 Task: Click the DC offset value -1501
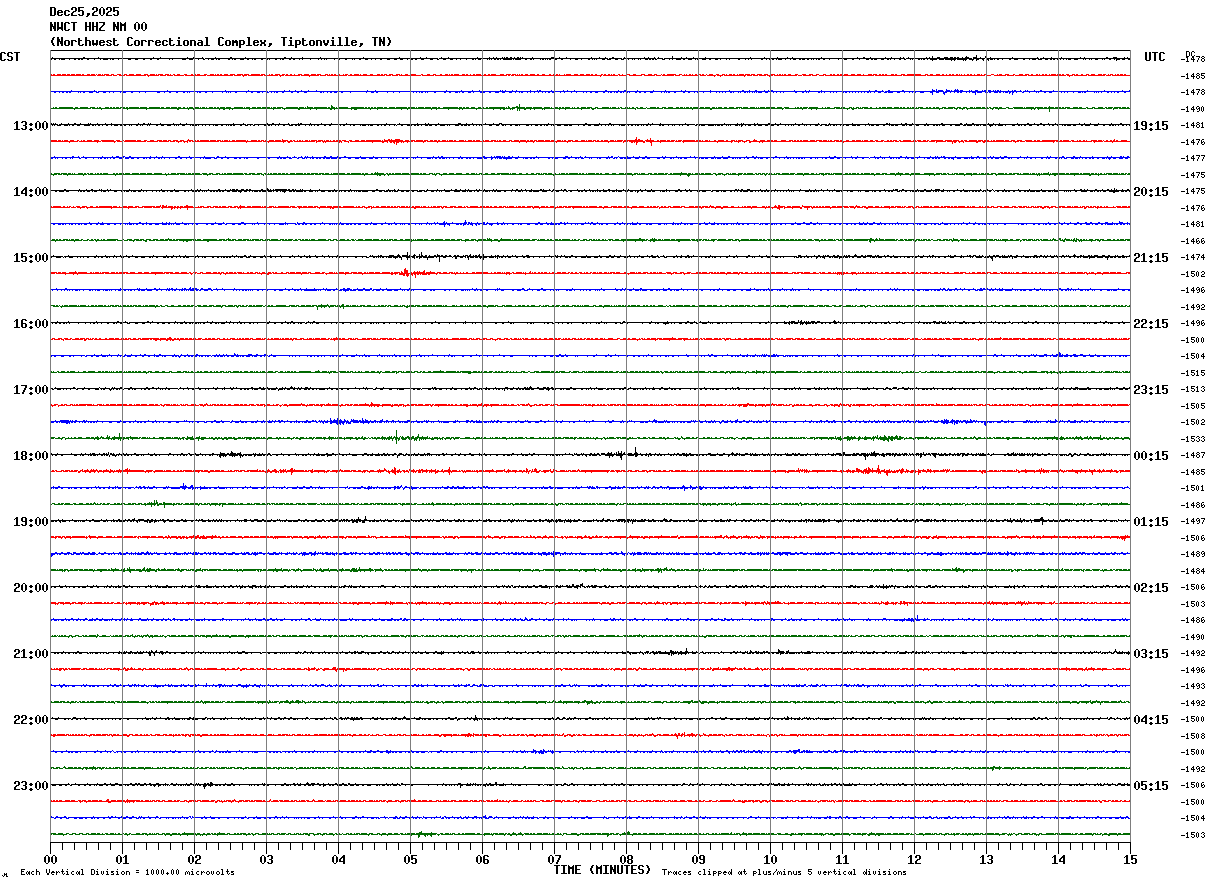click(x=1193, y=488)
